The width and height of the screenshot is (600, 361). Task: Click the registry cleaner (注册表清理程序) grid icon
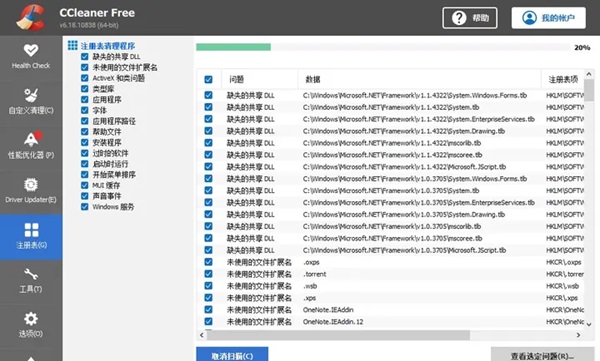[x=72, y=45]
